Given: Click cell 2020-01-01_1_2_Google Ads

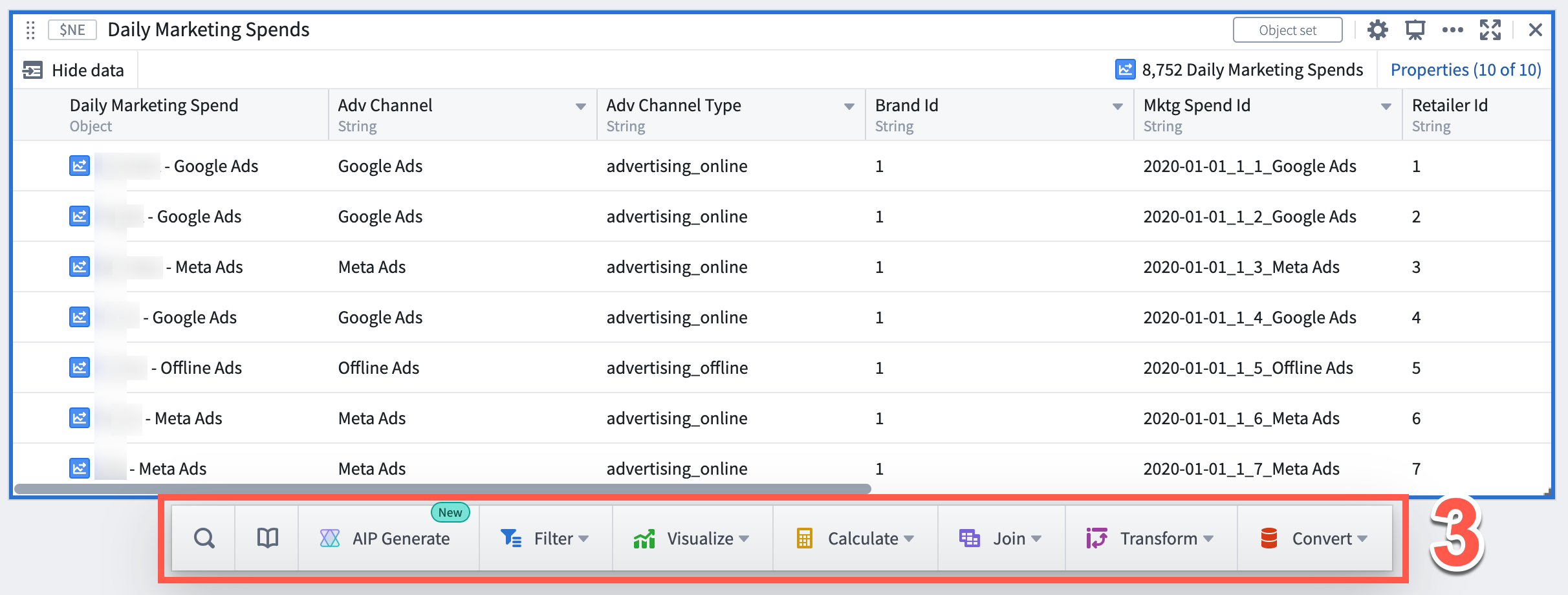Looking at the screenshot, I should tap(1250, 217).
